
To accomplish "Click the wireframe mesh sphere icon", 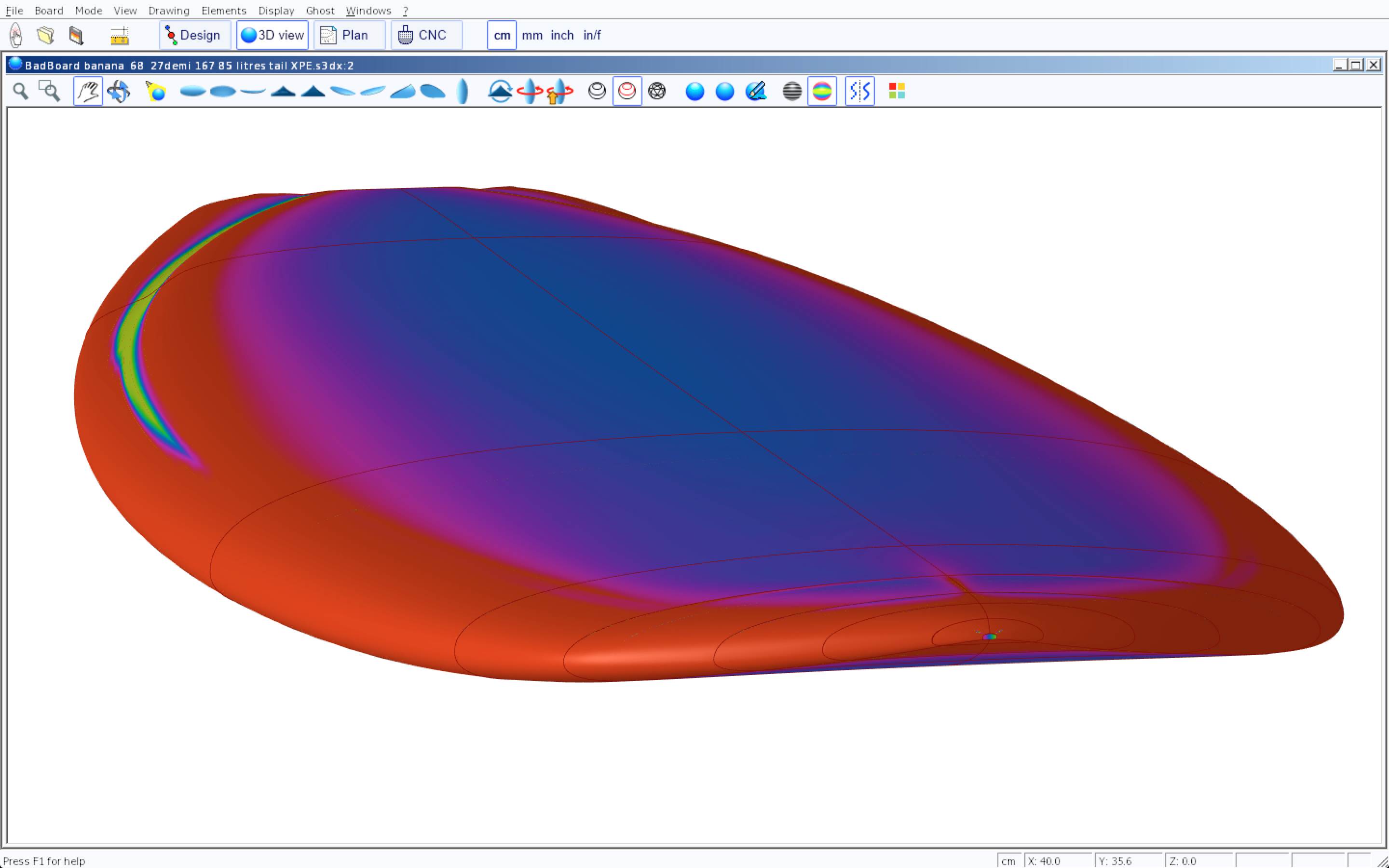I will 656,91.
